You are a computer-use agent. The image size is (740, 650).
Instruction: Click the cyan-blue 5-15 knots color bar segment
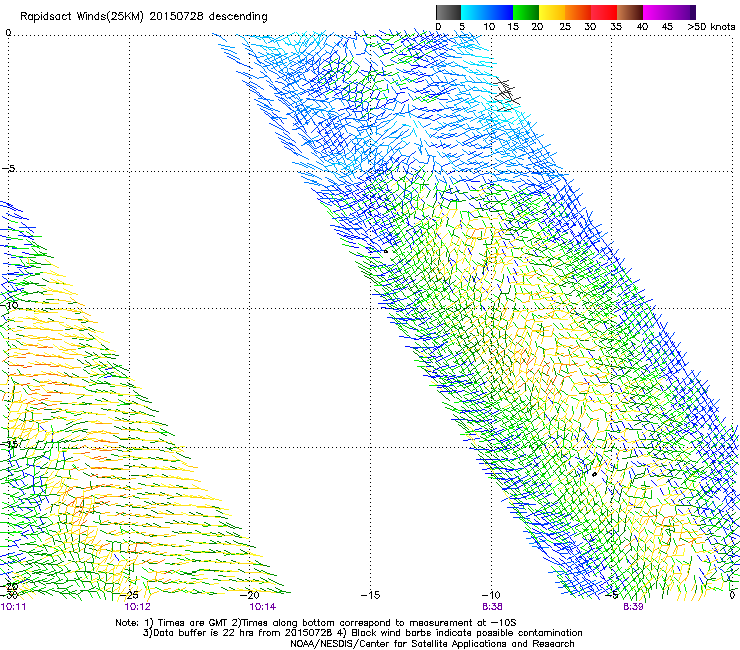tap(487, 12)
